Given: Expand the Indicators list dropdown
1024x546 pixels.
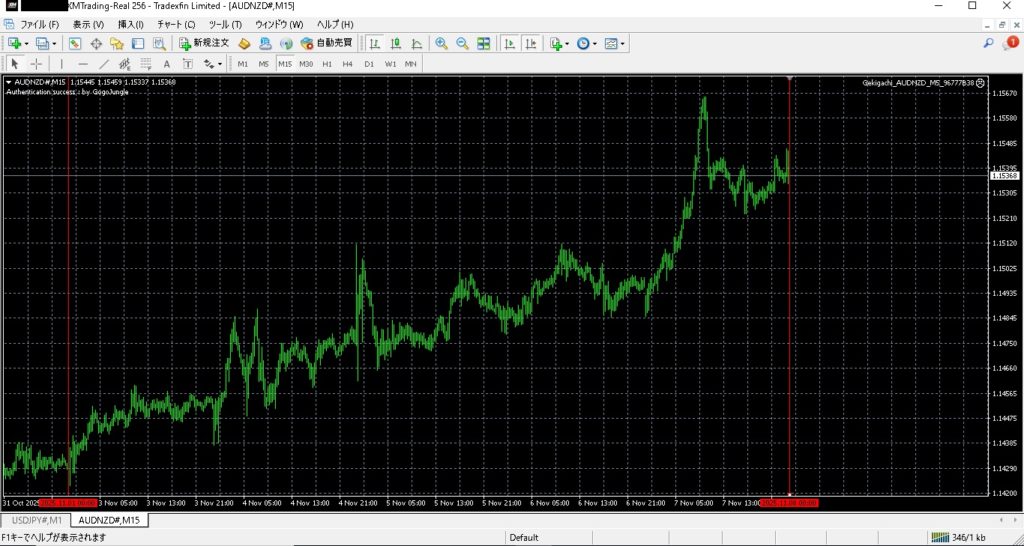Looking at the screenshot, I should pos(567,43).
